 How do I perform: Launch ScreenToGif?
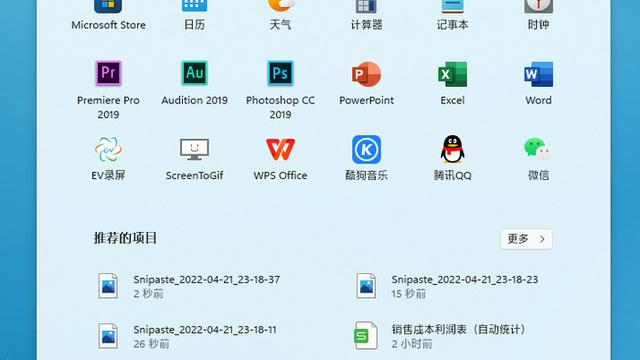pos(194,158)
